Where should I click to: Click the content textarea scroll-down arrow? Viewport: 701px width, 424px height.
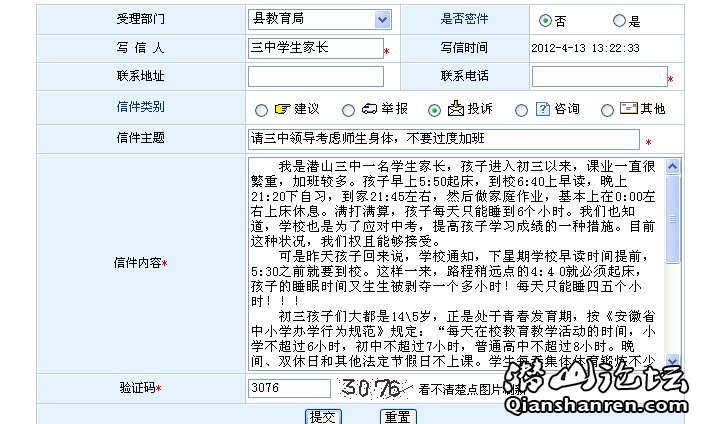[672, 360]
